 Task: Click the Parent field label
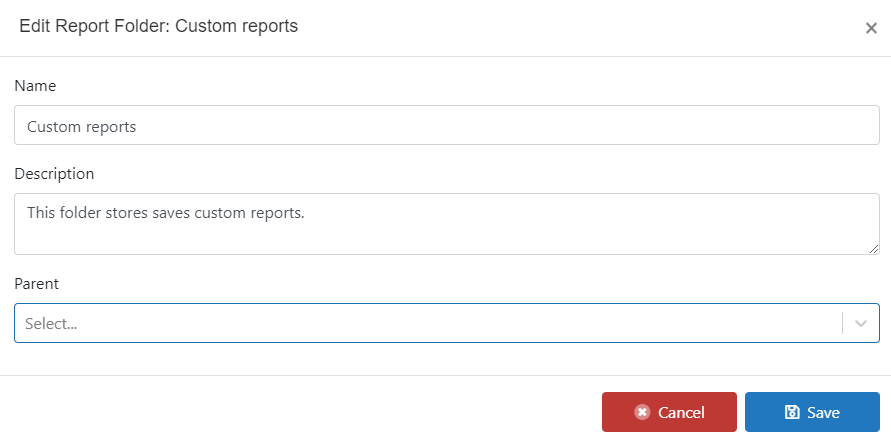click(x=36, y=284)
